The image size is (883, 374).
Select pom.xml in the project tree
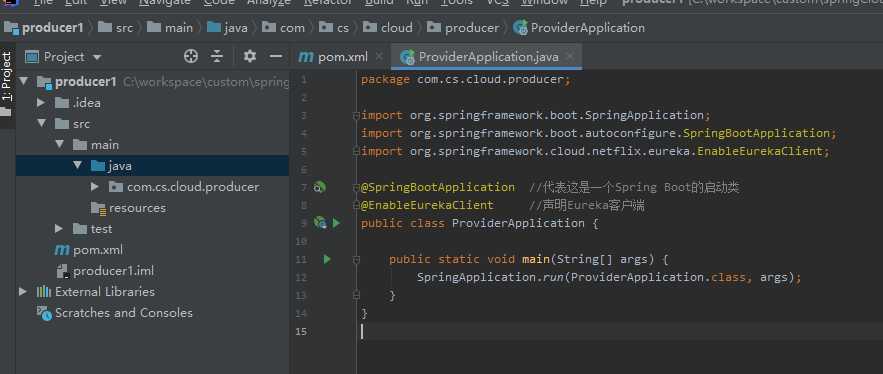click(x=97, y=250)
